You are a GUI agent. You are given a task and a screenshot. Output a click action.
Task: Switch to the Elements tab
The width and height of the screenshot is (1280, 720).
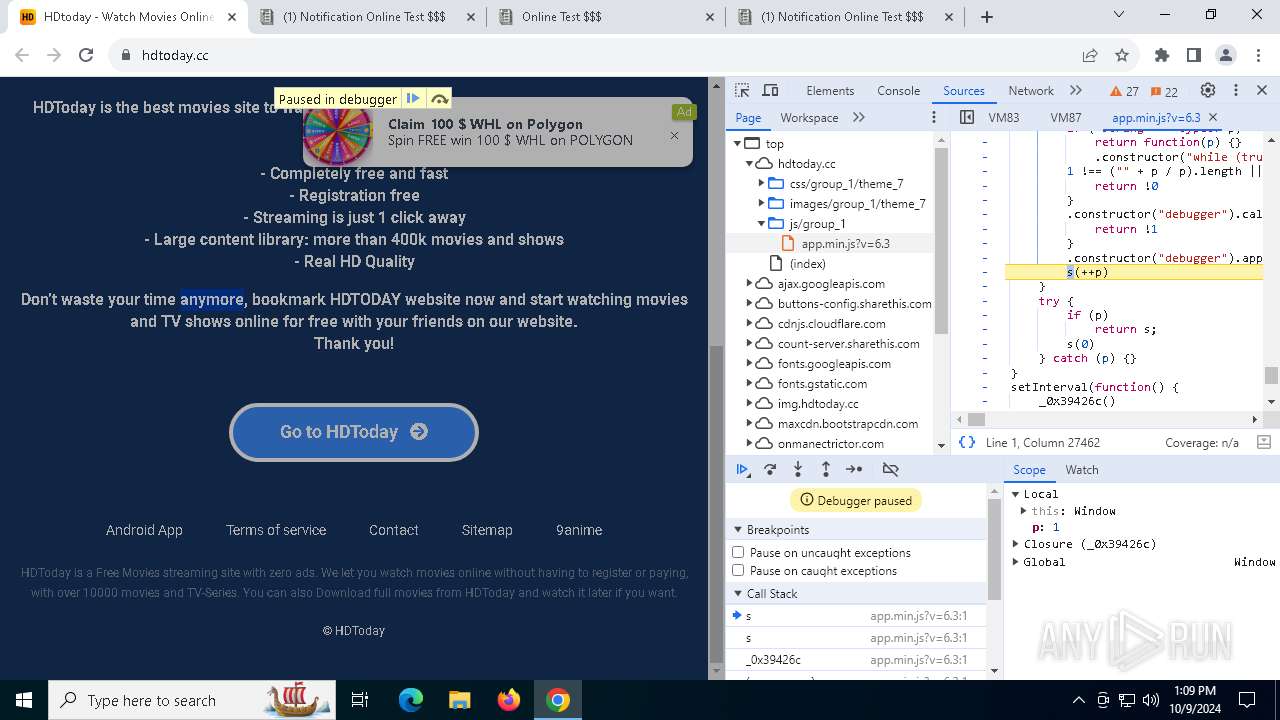[830, 91]
